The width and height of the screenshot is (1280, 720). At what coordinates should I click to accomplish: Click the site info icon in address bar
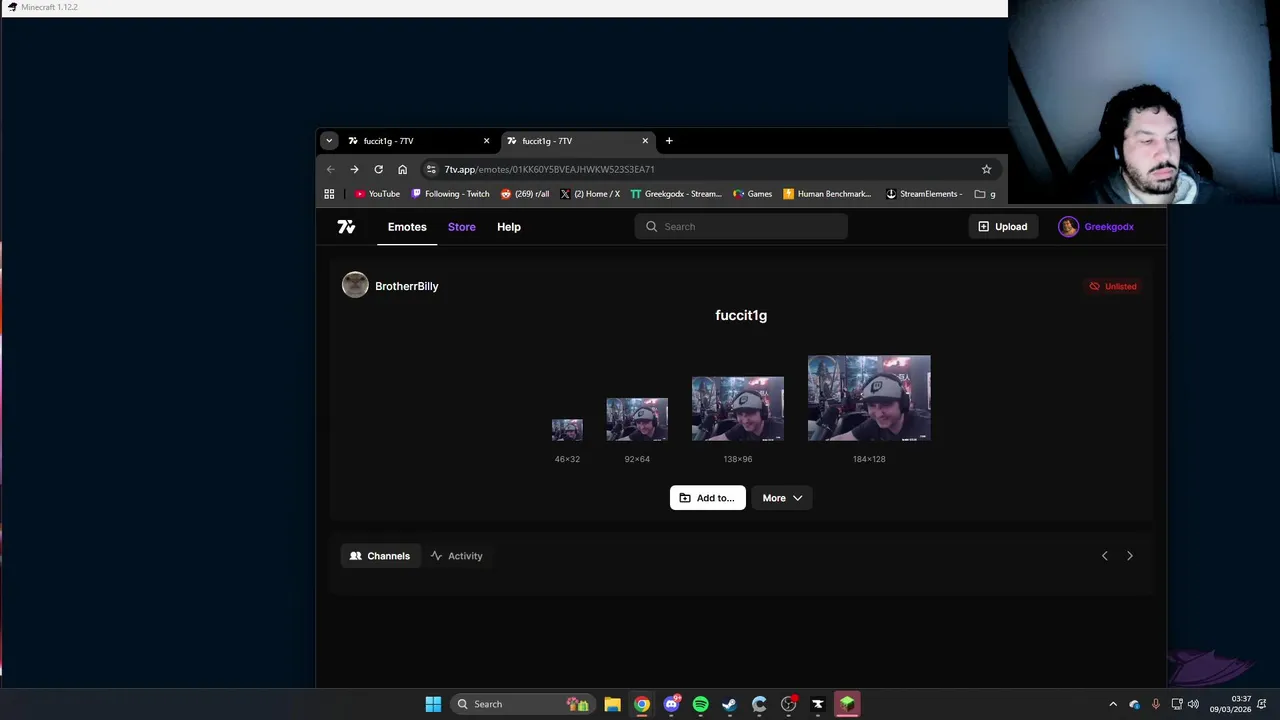click(431, 169)
